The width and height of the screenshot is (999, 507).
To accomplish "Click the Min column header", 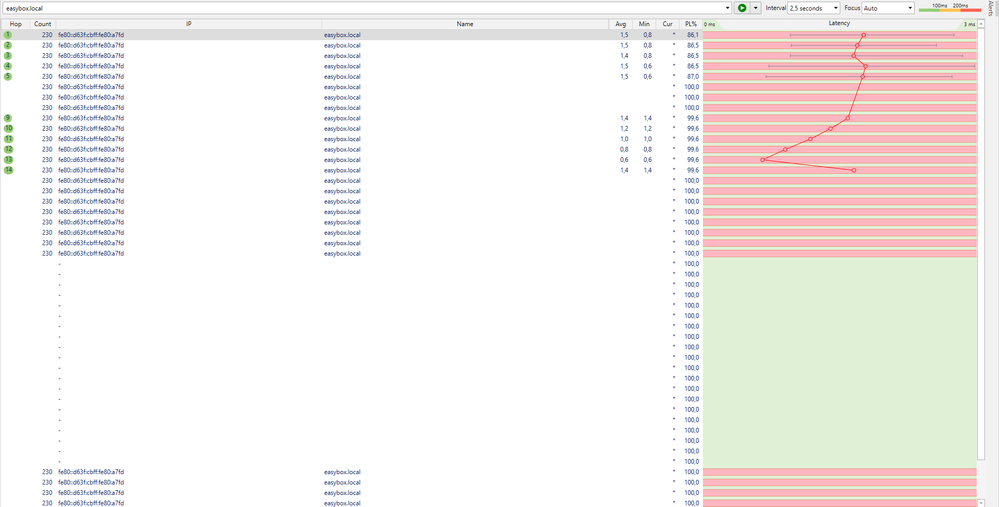I will 644,24.
